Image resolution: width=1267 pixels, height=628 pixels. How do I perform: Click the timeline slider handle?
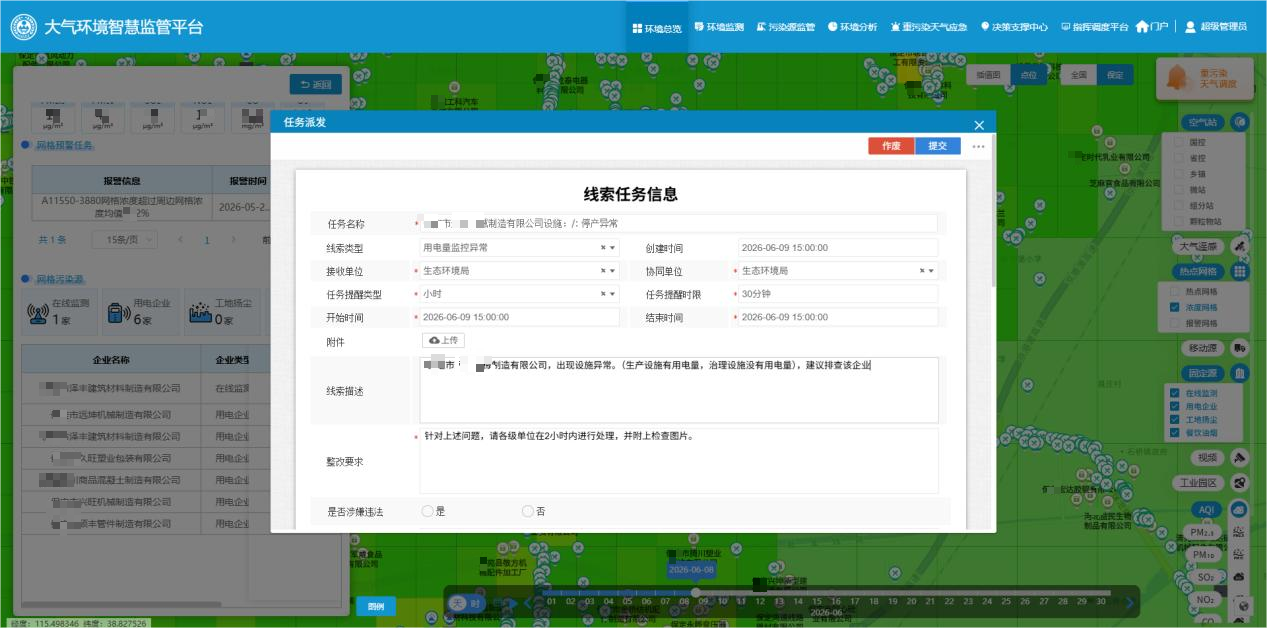[696, 592]
